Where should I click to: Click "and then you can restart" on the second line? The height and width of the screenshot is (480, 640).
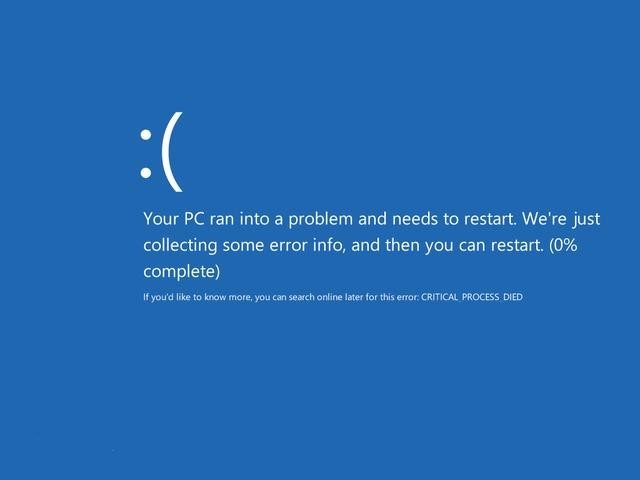point(447,245)
